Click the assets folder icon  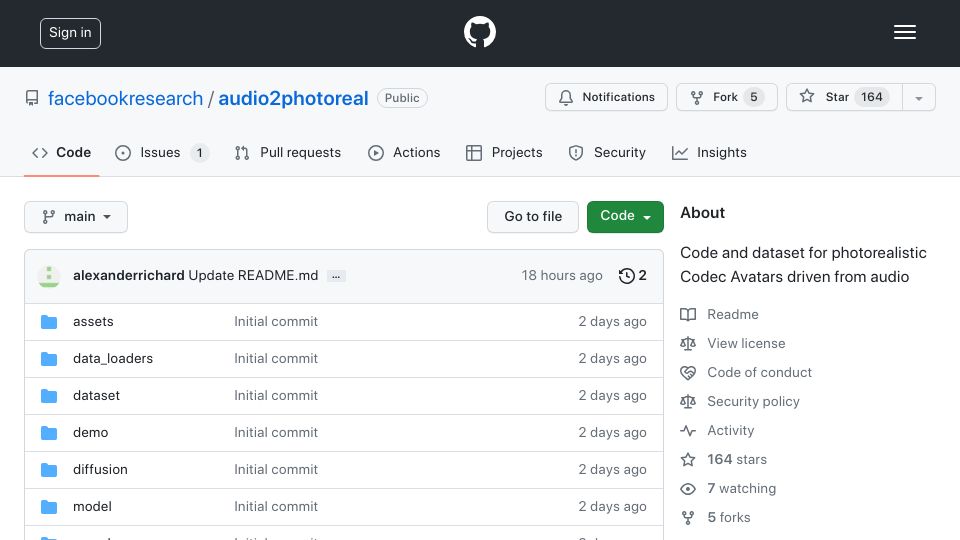(x=49, y=322)
